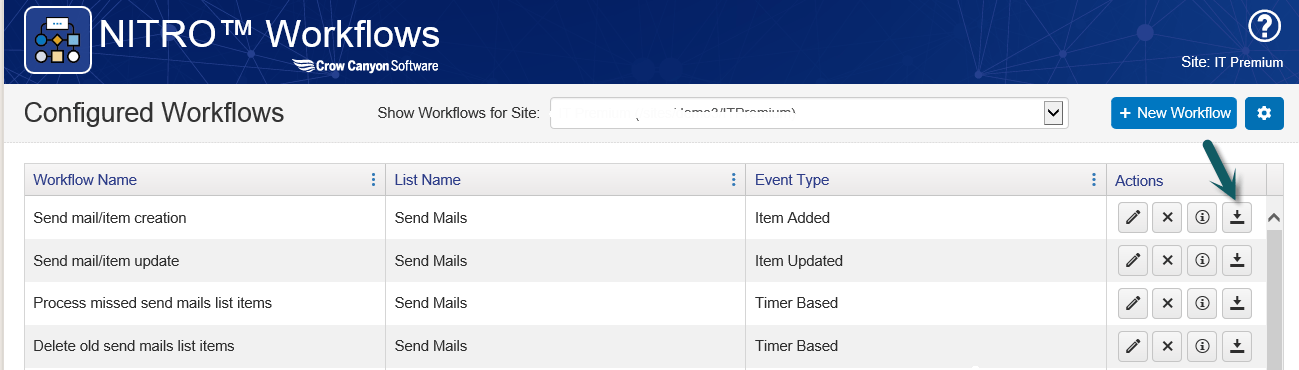Click the scrollbar up arrow in the grid
This screenshot has height=370, width=1299.
tap(1275, 217)
